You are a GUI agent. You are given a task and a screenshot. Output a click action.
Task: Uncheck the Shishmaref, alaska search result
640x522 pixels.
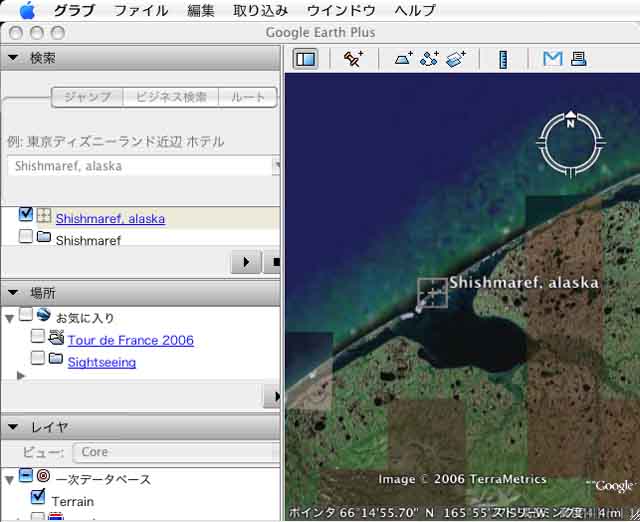[x=26, y=214]
